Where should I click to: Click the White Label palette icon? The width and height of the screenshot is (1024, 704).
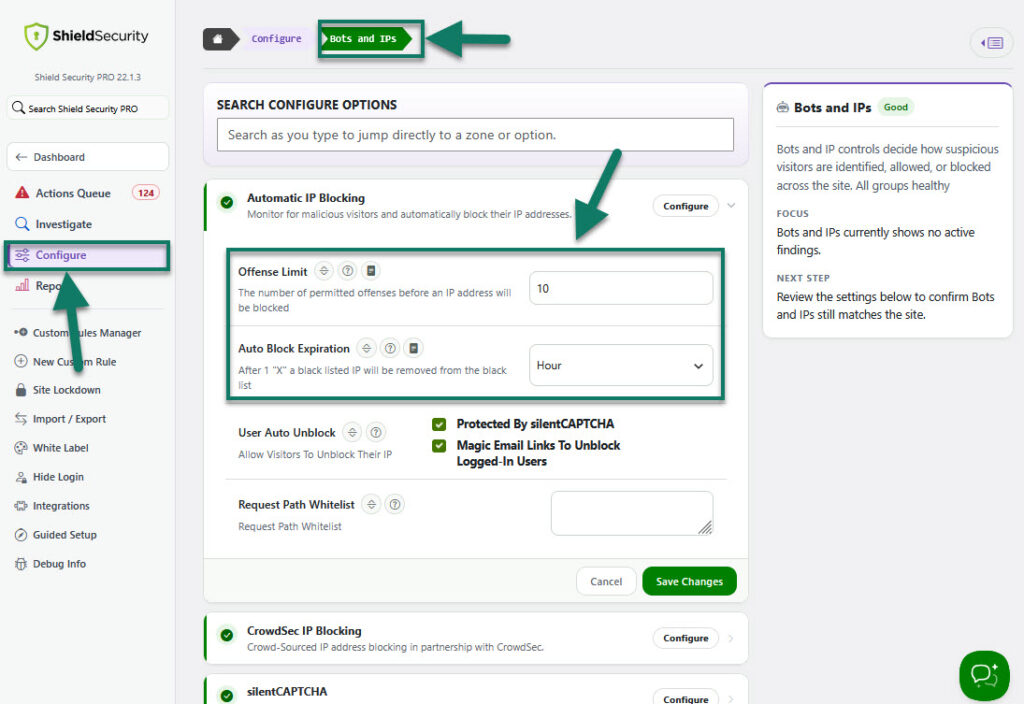pos(21,447)
